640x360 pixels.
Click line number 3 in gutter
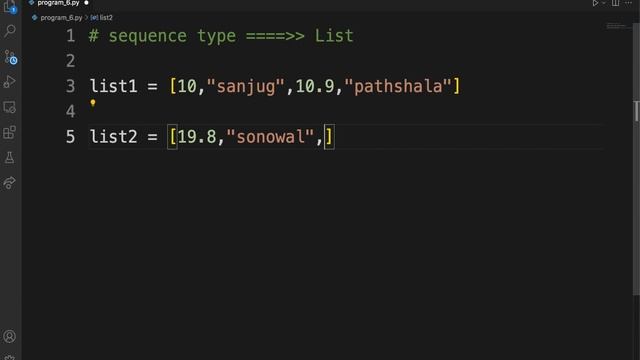tap(71, 86)
